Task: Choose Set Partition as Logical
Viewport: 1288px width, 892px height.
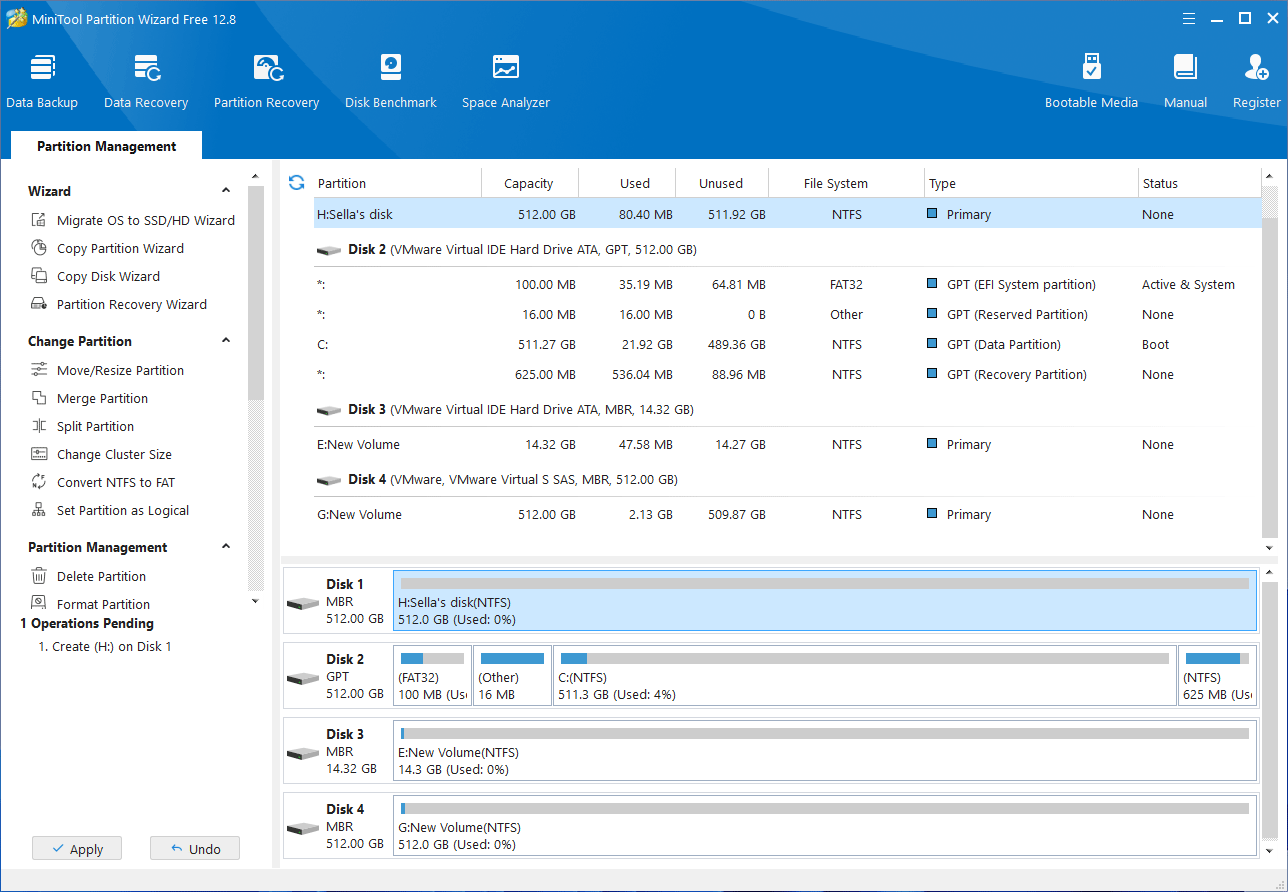Action: (x=110, y=510)
